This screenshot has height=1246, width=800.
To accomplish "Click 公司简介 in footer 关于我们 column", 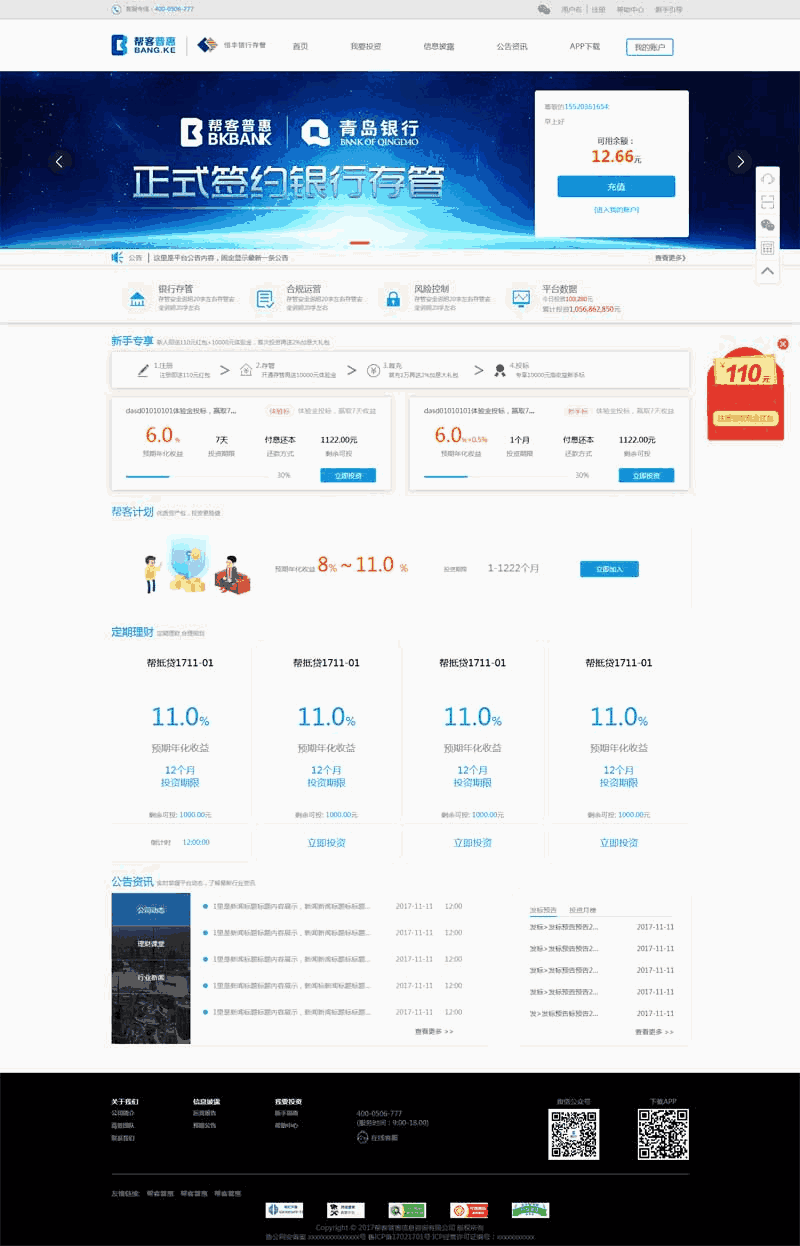I will pos(122,1113).
